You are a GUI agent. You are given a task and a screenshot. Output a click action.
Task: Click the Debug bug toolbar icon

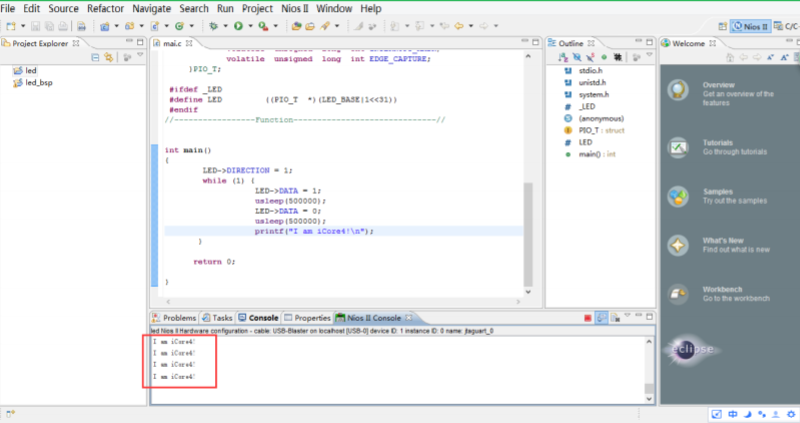[x=213, y=26]
